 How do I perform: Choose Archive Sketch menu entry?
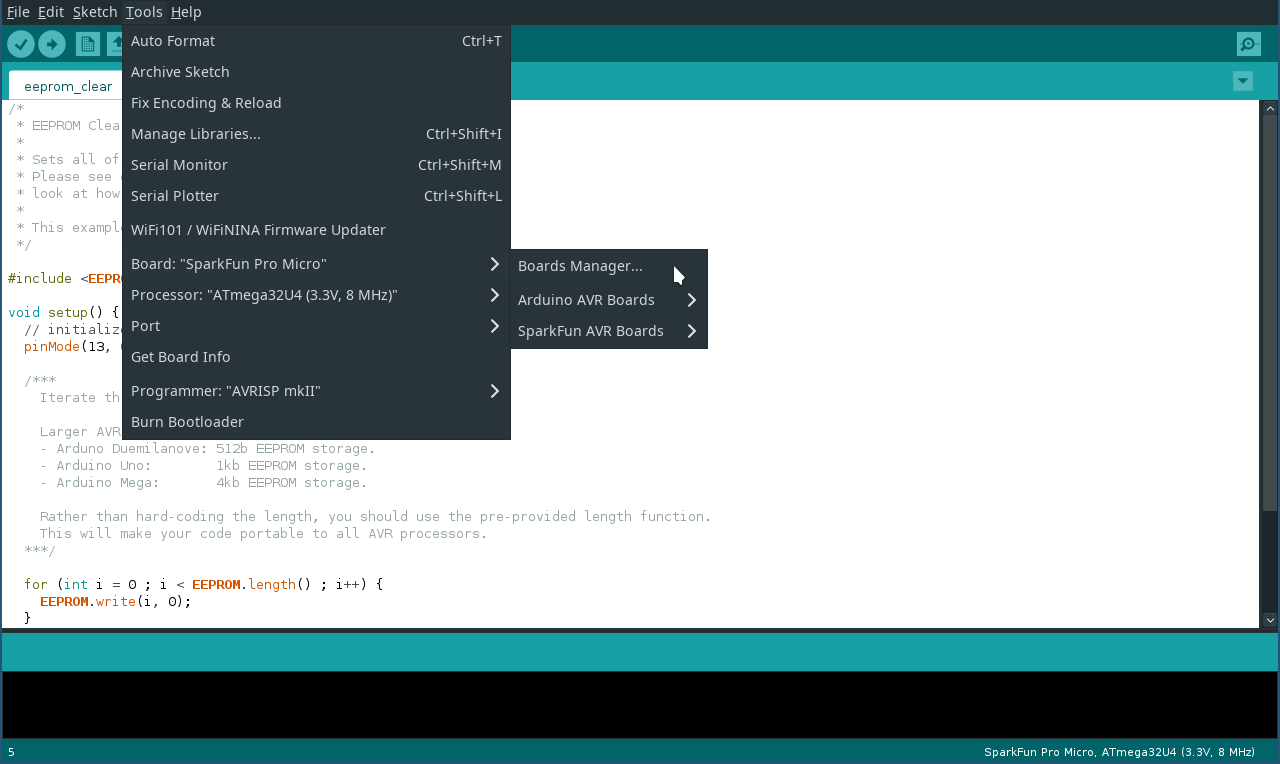[180, 72]
